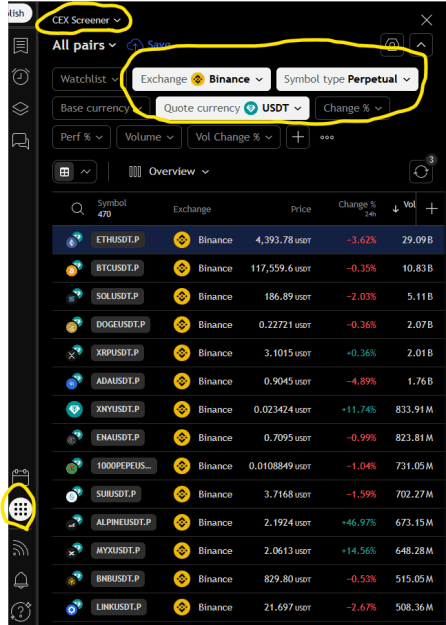
Task: Open the chats speech bubble icon
Action: pyautogui.click(x=21, y=141)
